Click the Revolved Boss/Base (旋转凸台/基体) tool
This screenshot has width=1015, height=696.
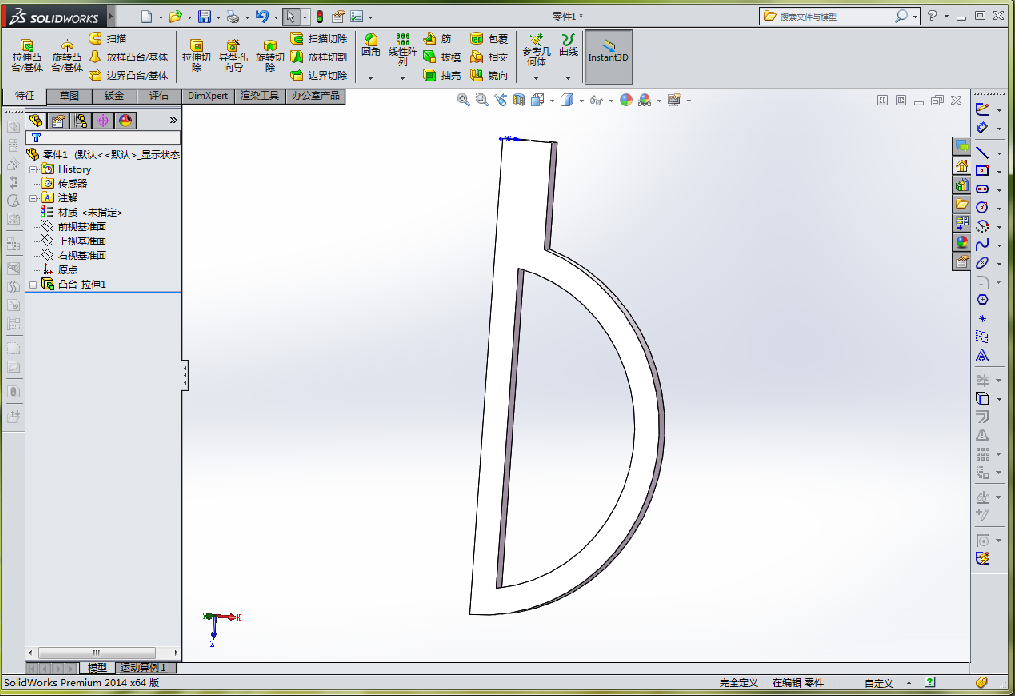[67, 56]
